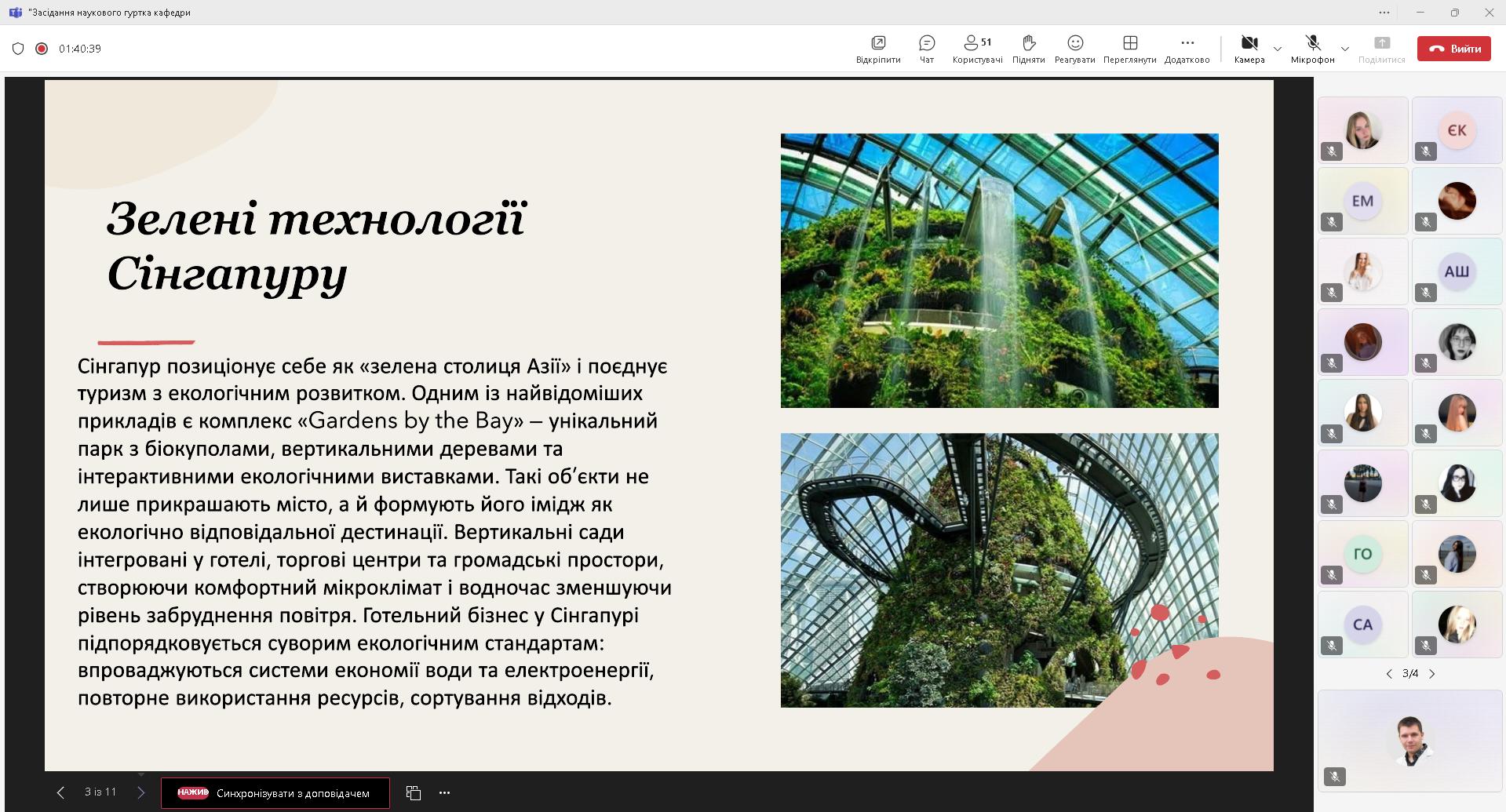The height and width of the screenshot is (812, 1506).
Task: Click the page indicator 3/4
Action: [1410, 673]
